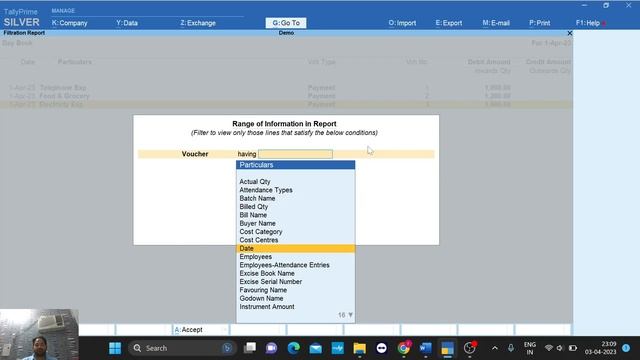Viewport: 640px width, 360px height.
Task: Select 'Excise Book Name' from the list
Action: [x=296, y=273]
